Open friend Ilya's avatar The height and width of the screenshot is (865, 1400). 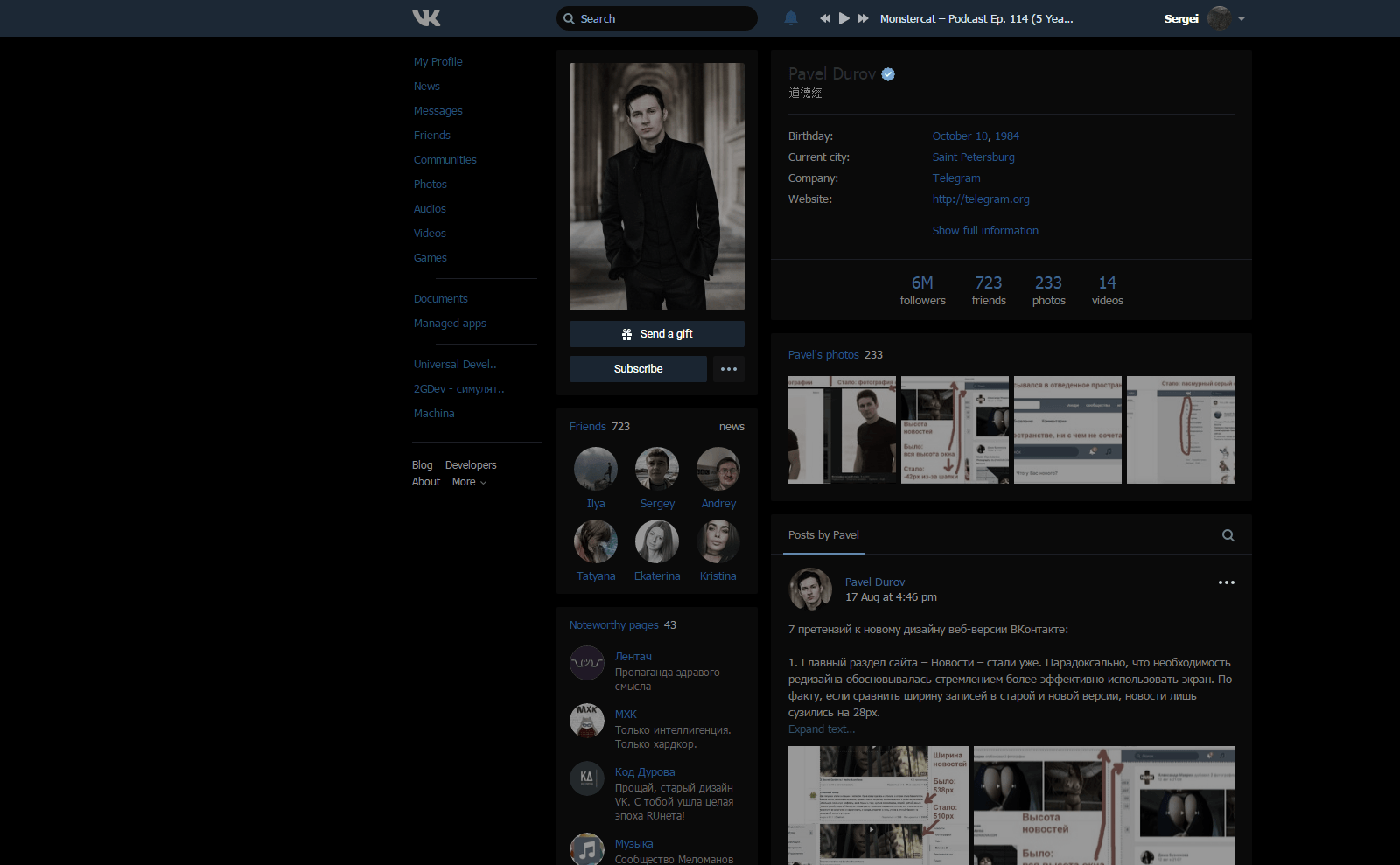click(x=596, y=469)
